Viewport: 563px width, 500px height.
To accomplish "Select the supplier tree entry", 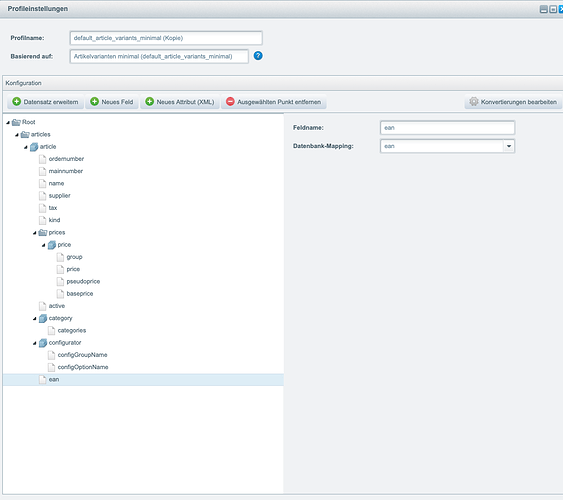I will click(x=60, y=196).
